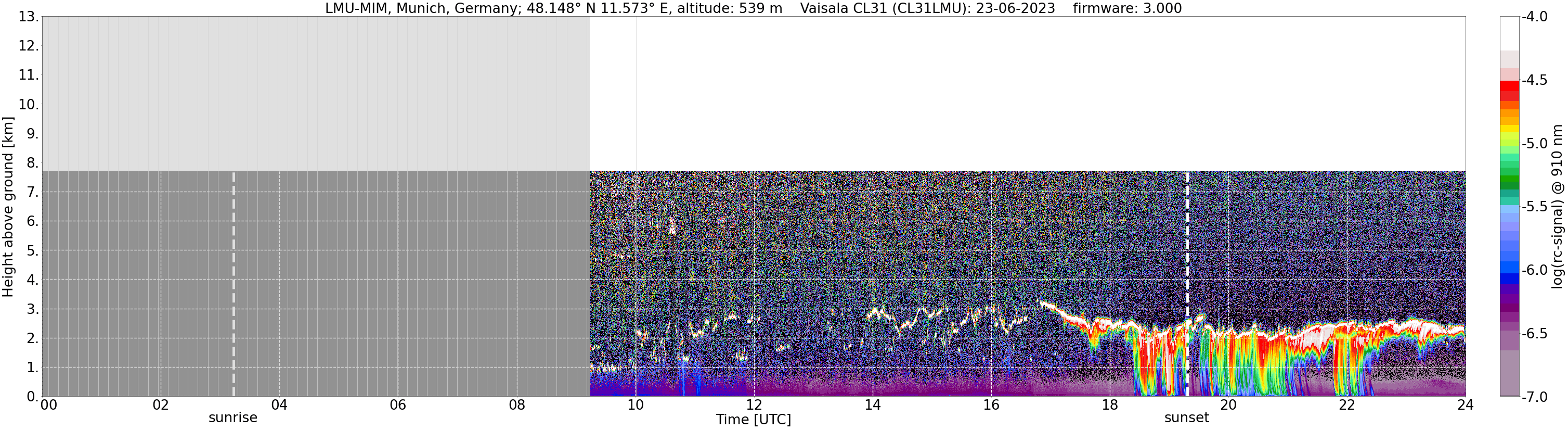Image resolution: width=1568 pixels, height=430 pixels.
Task: Click the y-axis tick label '5.'
Action: click(x=33, y=251)
